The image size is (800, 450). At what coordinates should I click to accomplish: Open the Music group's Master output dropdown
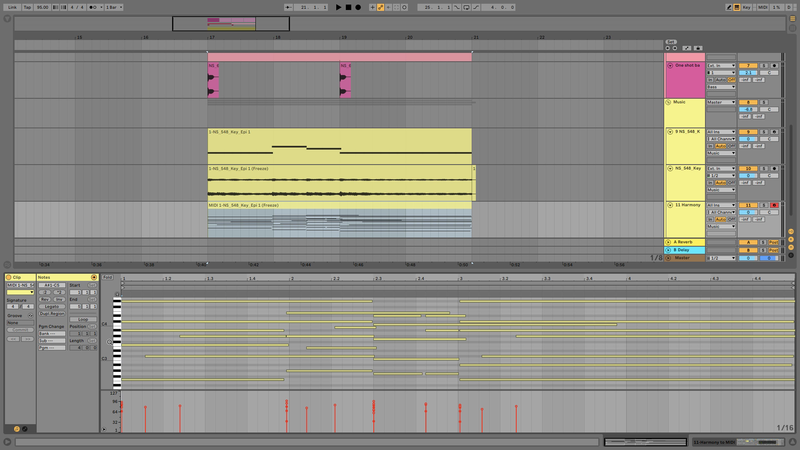click(x=721, y=102)
